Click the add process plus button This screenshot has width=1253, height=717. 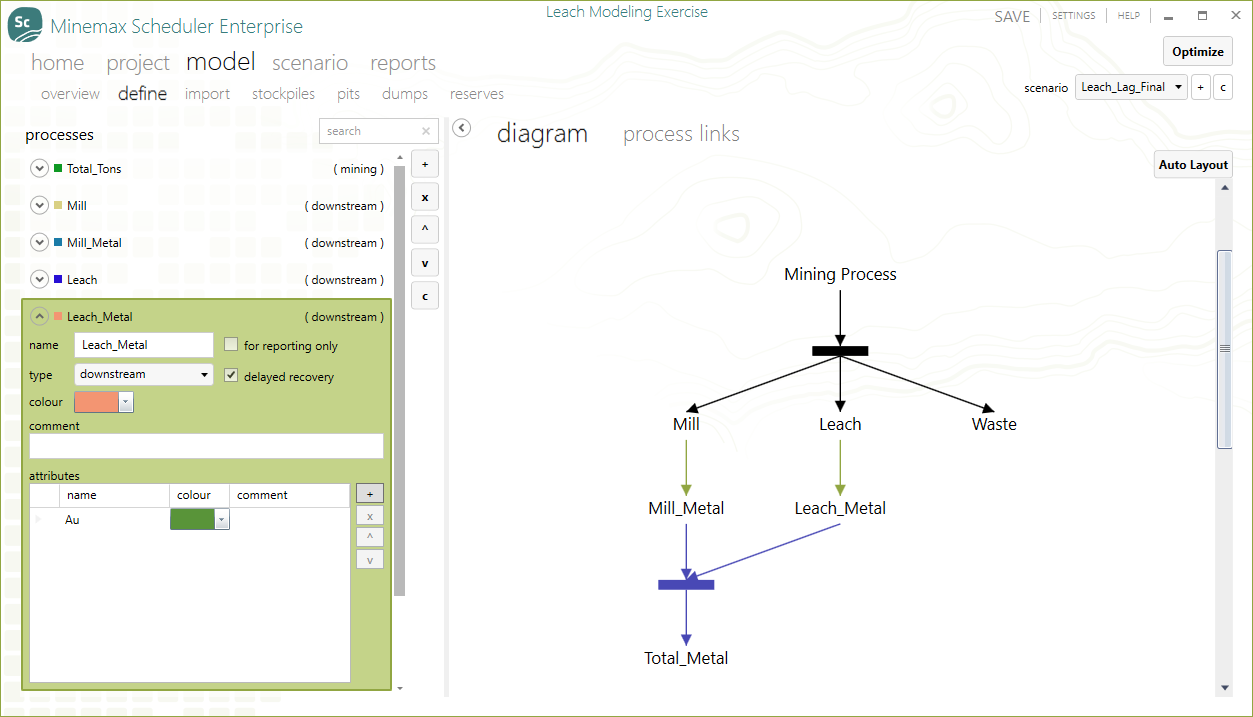425,163
